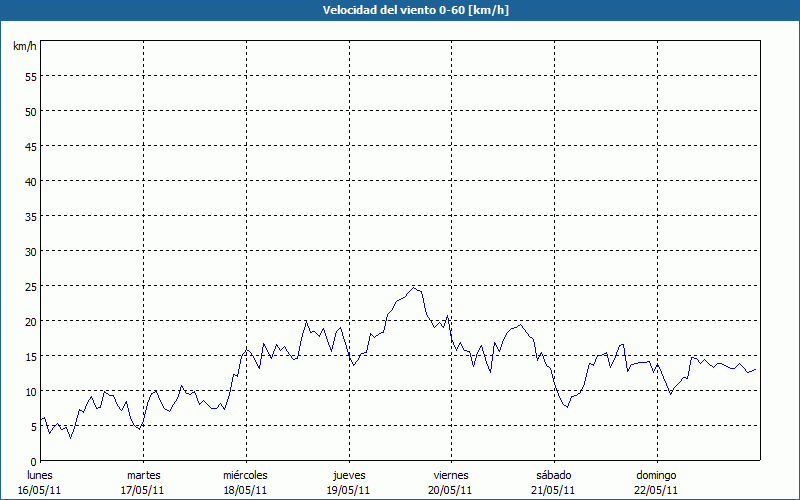Select the date label 21/05/11
Viewport: 800px width, 500px height.
point(553,490)
